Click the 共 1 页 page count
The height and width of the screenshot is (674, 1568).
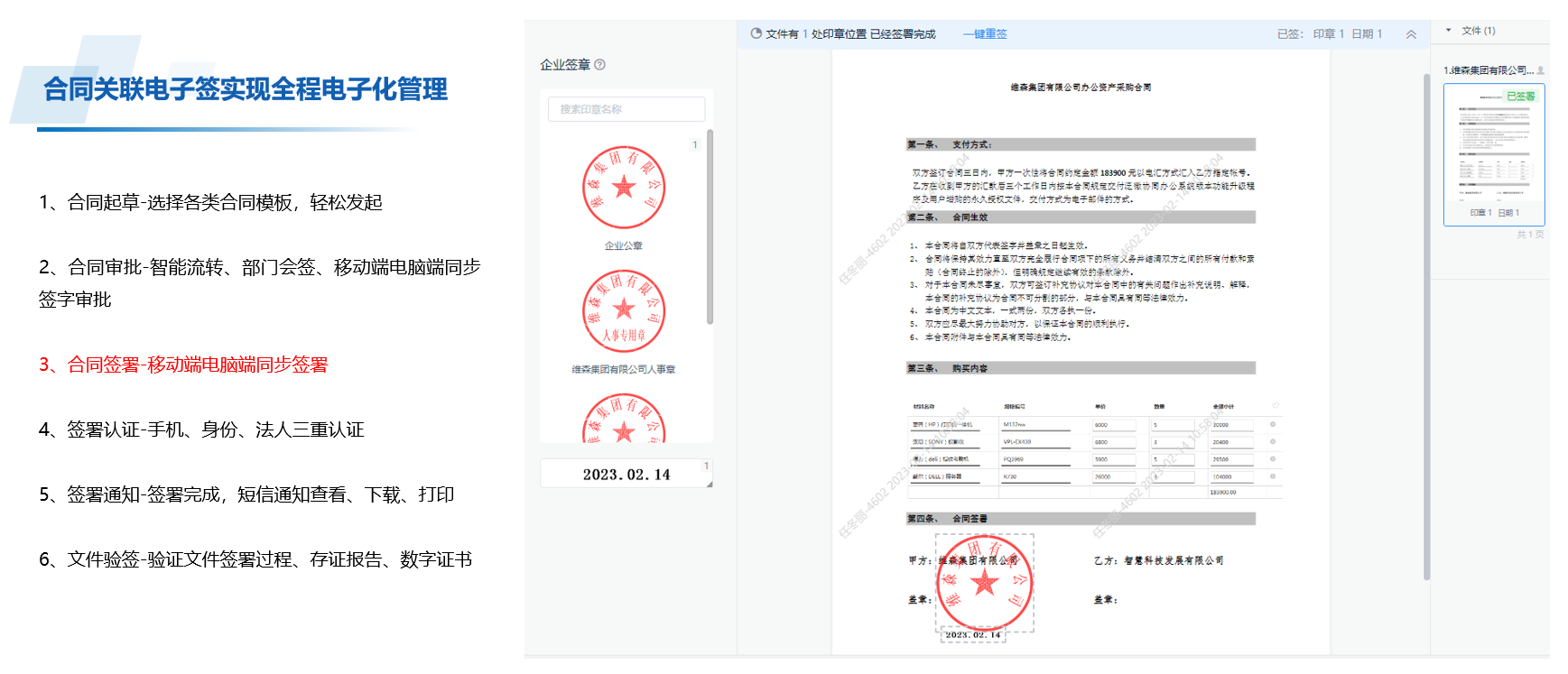click(x=1530, y=234)
